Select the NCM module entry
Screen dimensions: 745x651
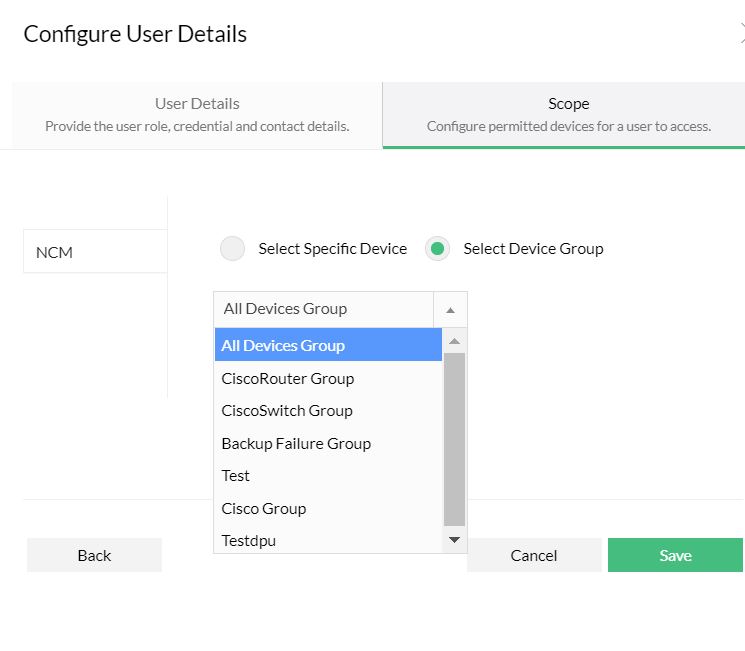tap(95, 252)
